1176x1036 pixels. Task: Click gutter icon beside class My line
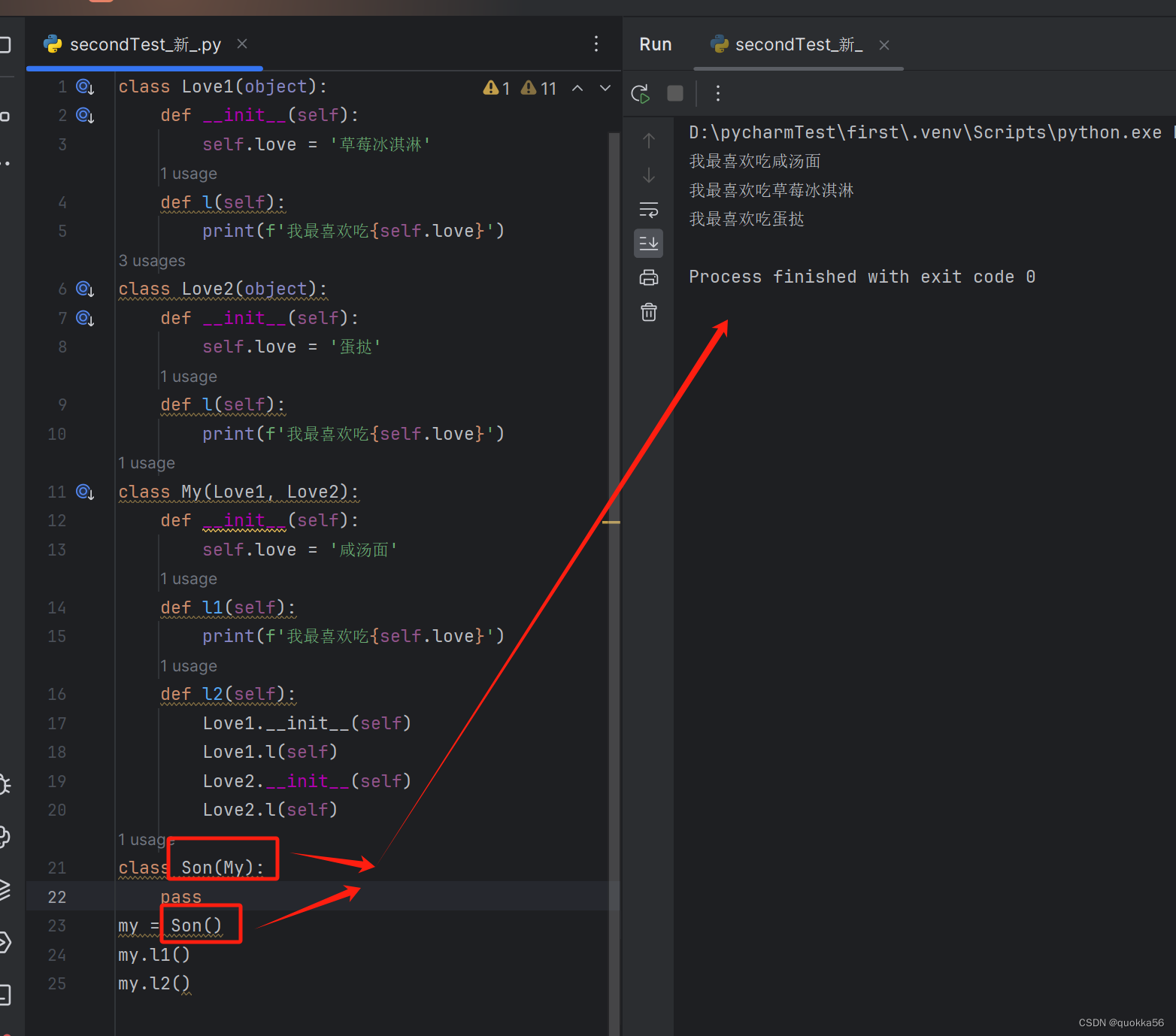pos(85,492)
